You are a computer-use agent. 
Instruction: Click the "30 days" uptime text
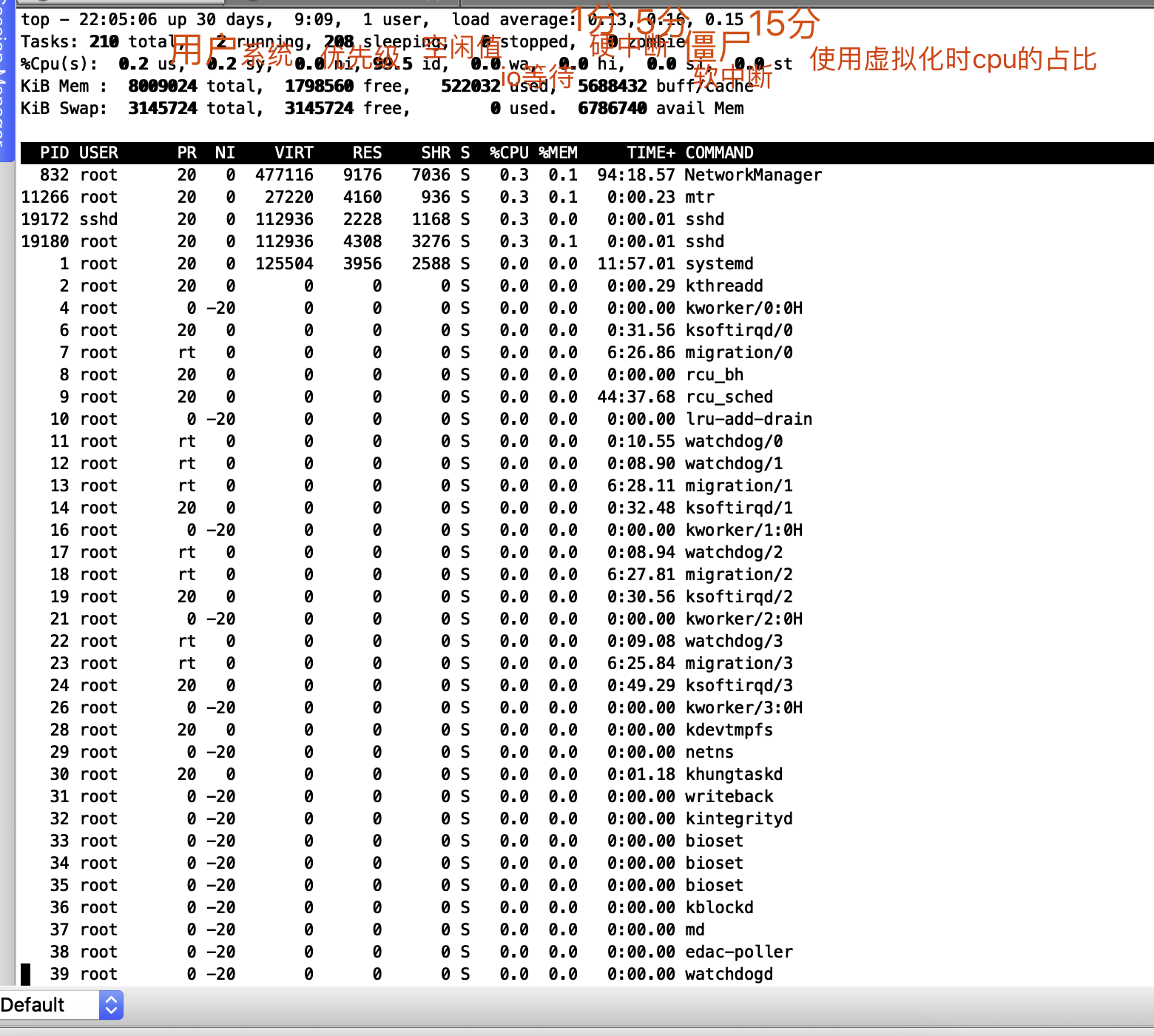click(230, 19)
